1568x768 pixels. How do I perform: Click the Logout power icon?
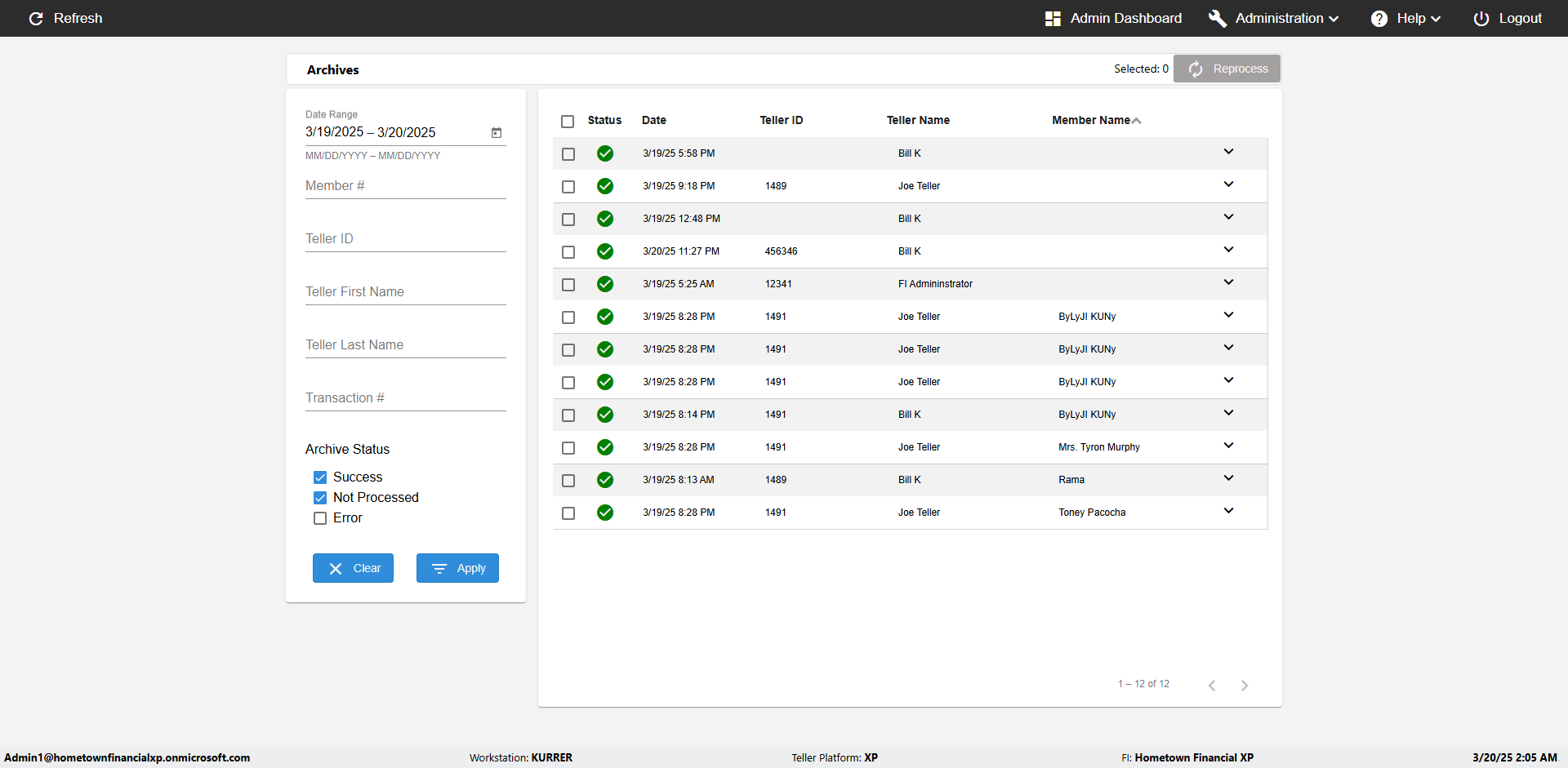click(x=1481, y=19)
